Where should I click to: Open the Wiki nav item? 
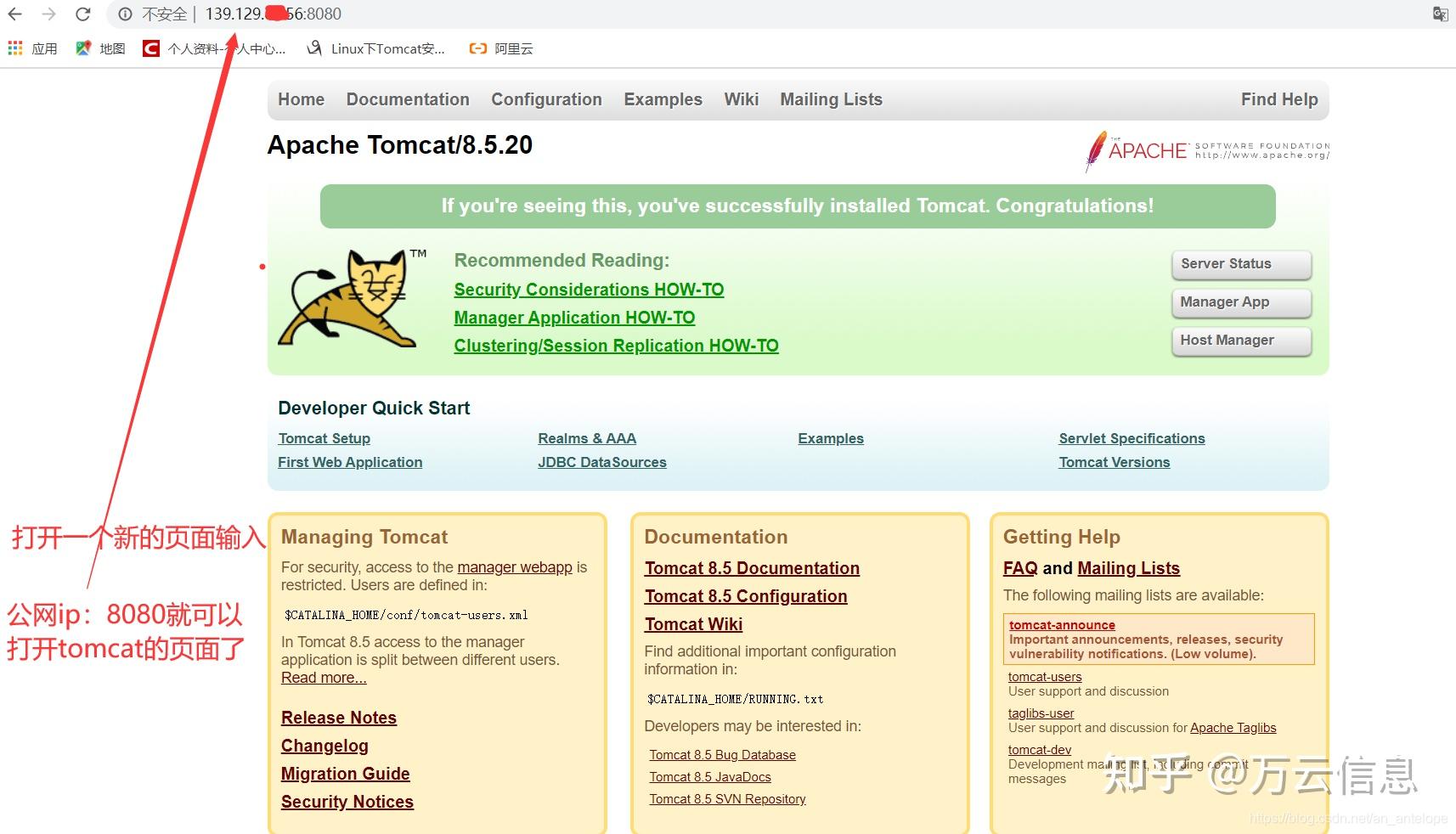pos(741,99)
